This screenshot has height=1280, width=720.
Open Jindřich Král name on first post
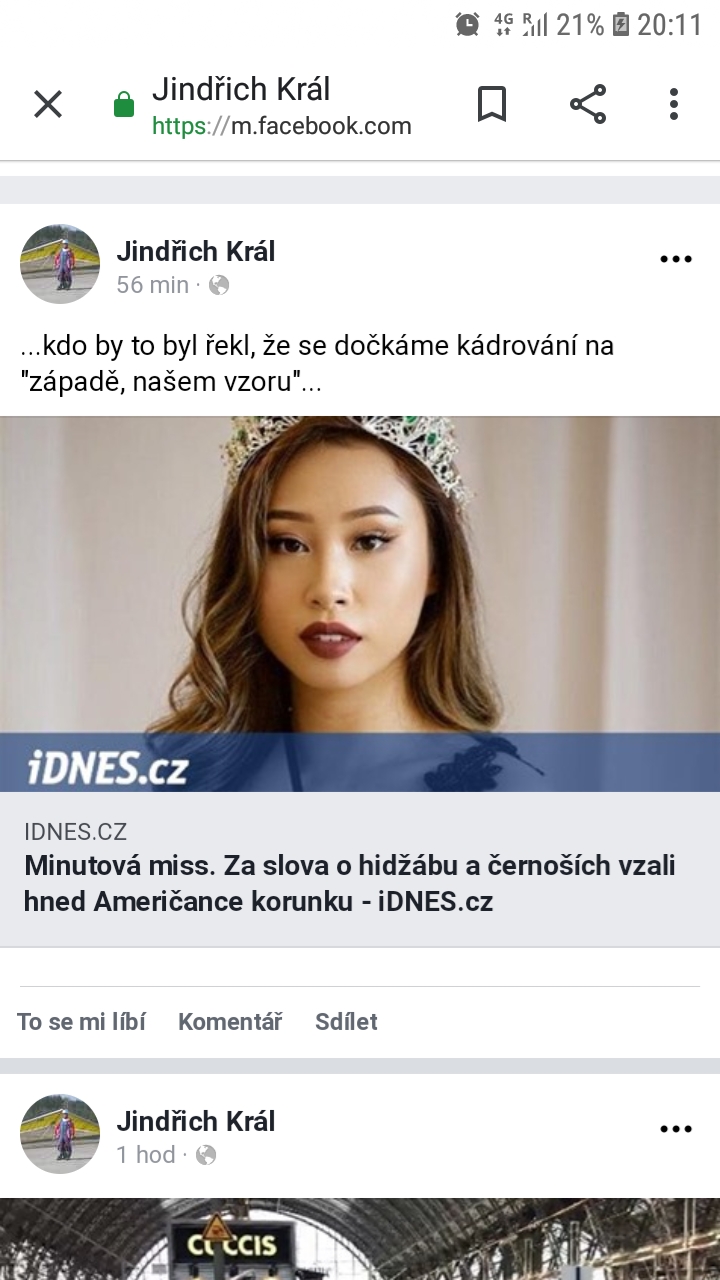click(x=196, y=251)
